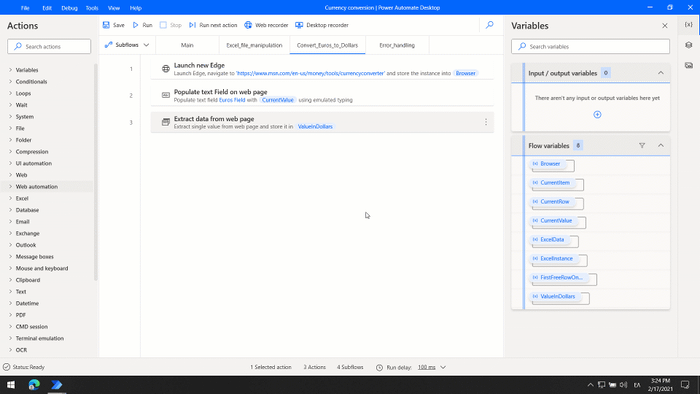Image resolution: width=700 pixels, height=394 pixels.
Task: Open the Subflows dropdown
Action: tap(127, 45)
